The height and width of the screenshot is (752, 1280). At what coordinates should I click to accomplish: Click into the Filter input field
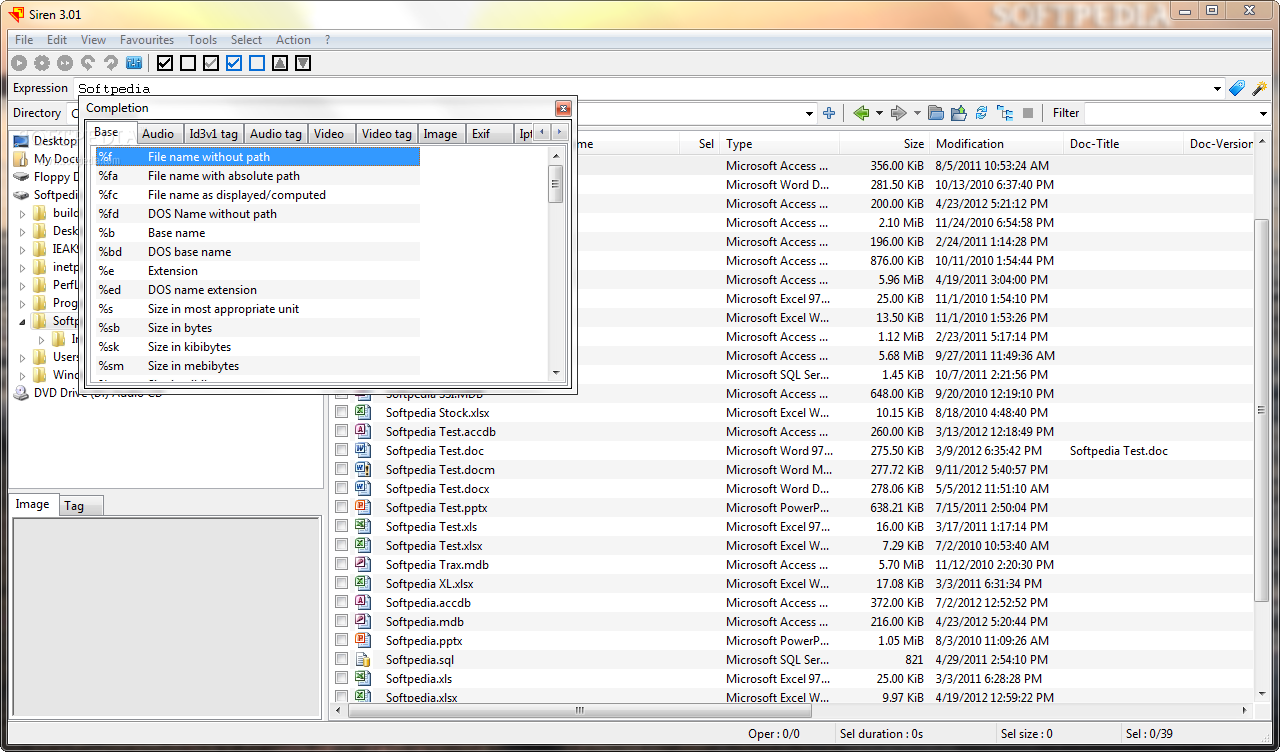tap(1168, 113)
